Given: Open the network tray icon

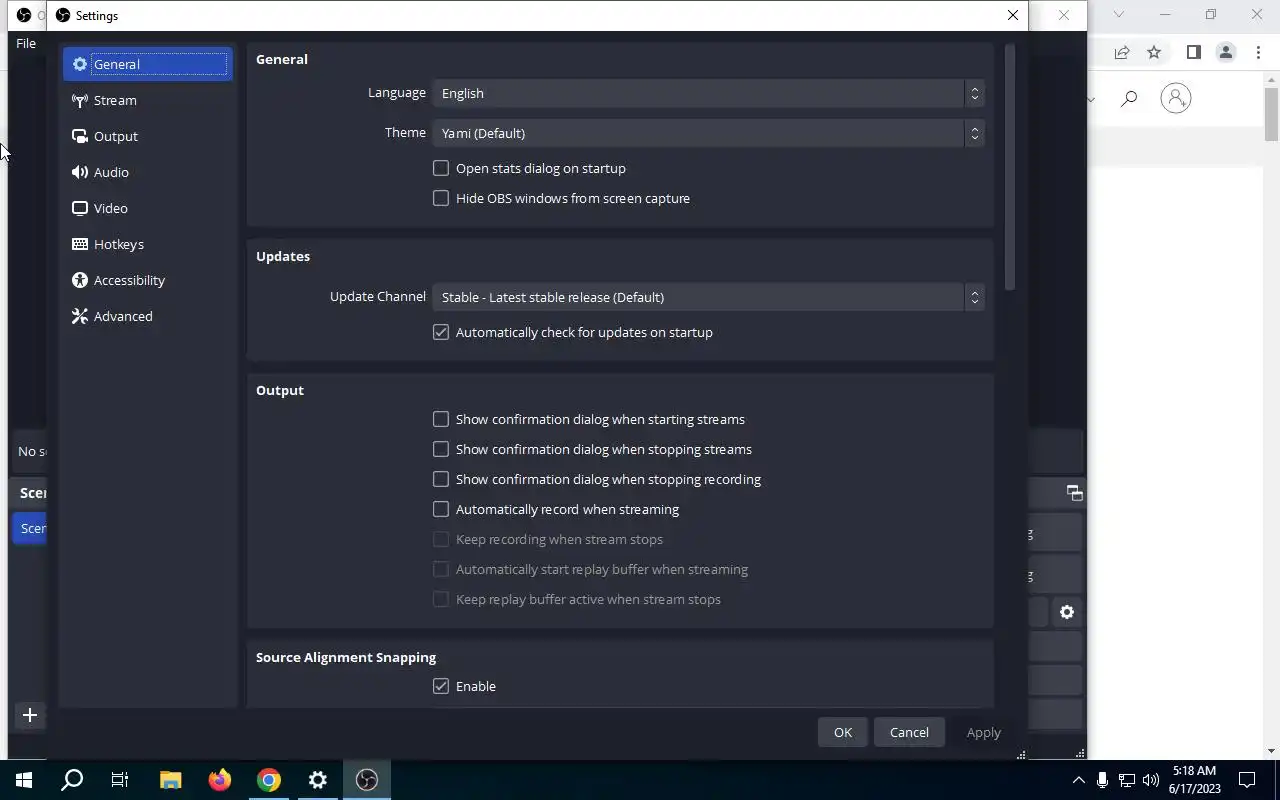Looking at the screenshot, I should [x=1127, y=780].
